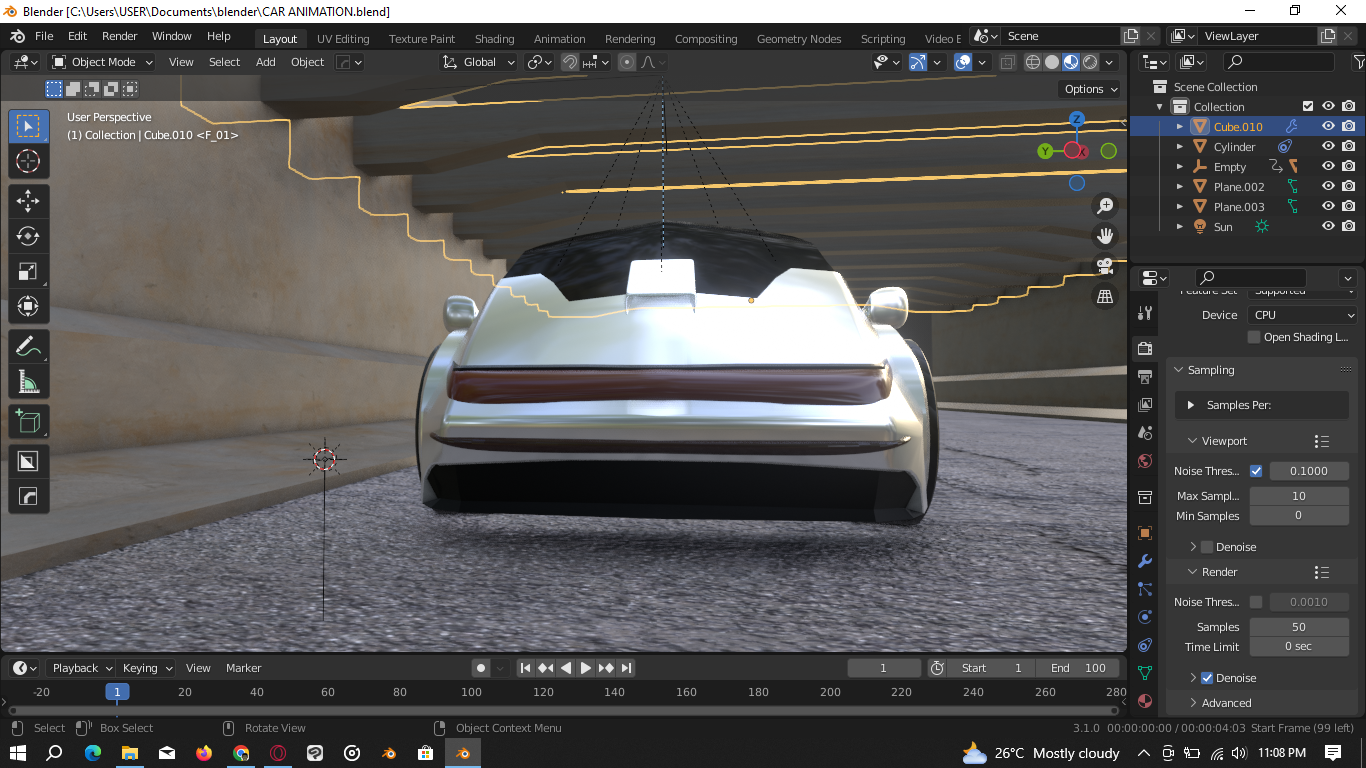
Task: Open Device CPU dropdown
Action: pyautogui.click(x=1302, y=315)
